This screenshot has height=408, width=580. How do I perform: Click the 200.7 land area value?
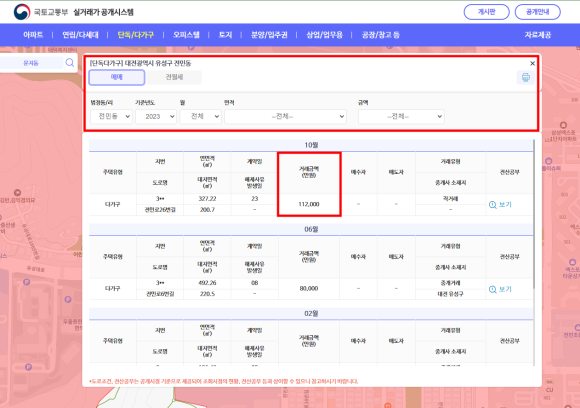(x=207, y=210)
